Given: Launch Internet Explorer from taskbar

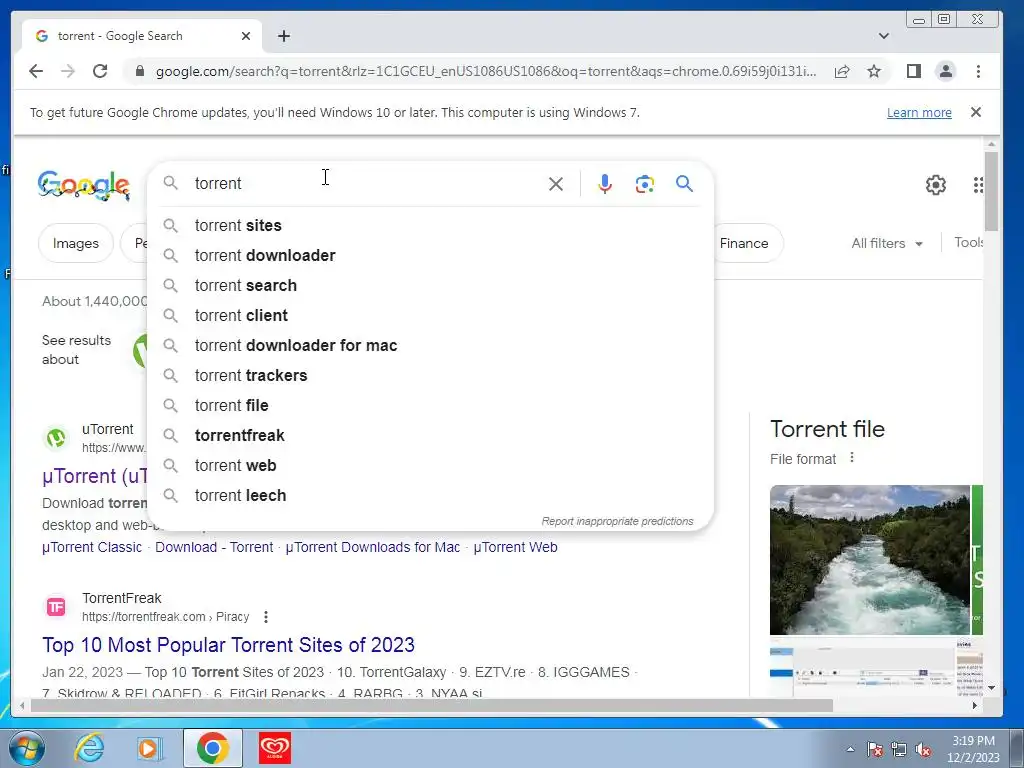Looking at the screenshot, I should click(x=89, y=748).
